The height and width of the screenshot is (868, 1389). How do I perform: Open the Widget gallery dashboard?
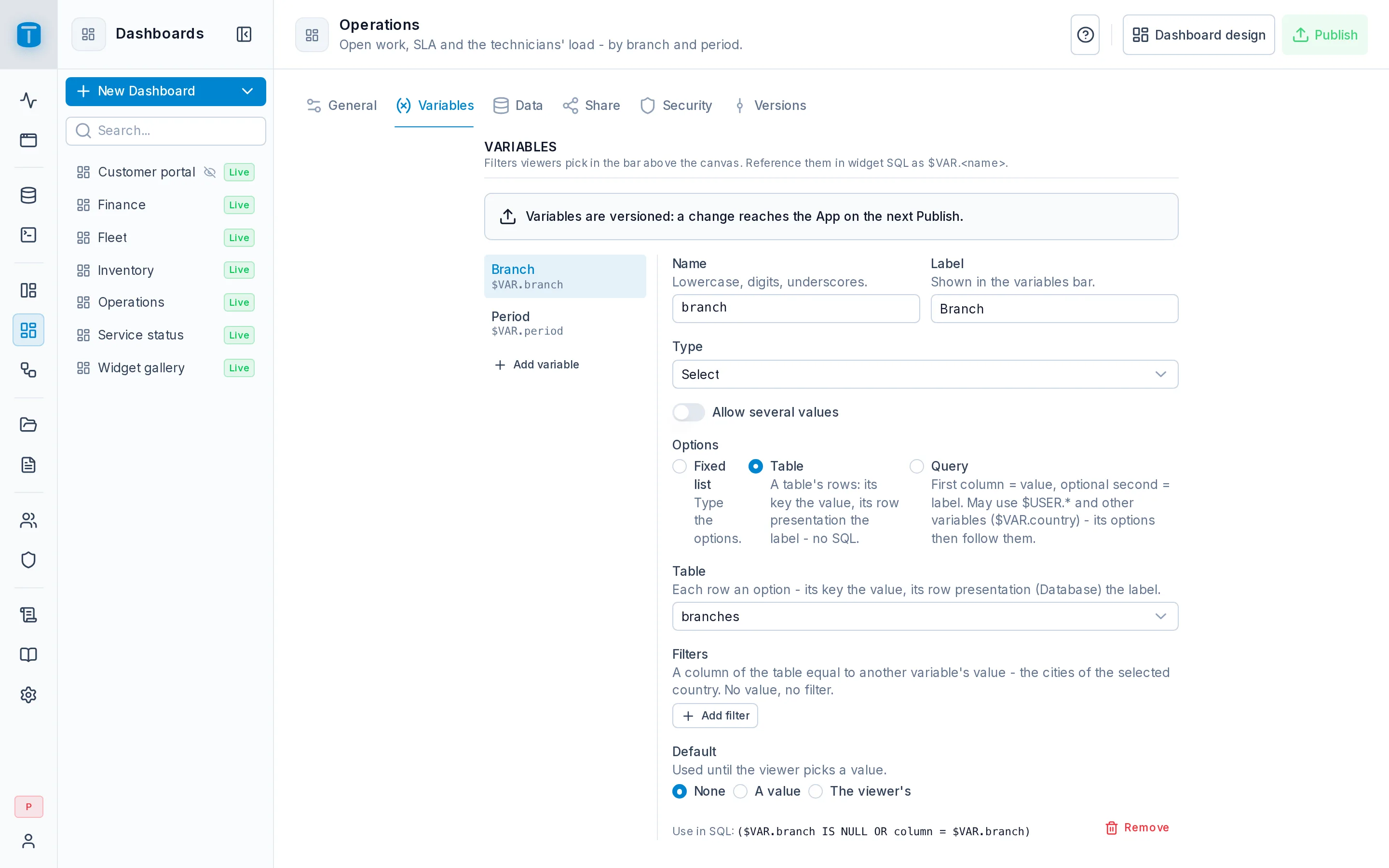coord(165,368)
